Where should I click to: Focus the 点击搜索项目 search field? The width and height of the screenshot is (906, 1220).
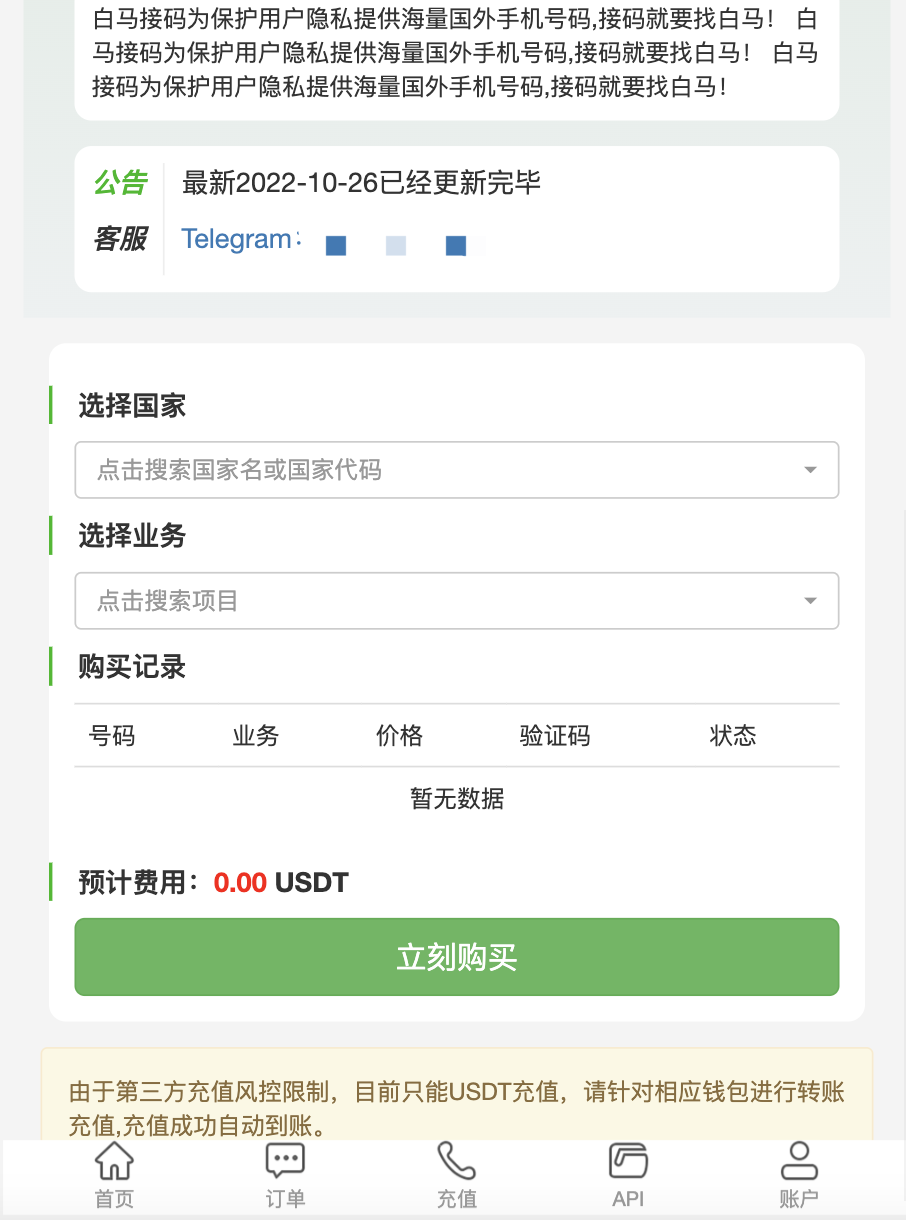point(440,601)
